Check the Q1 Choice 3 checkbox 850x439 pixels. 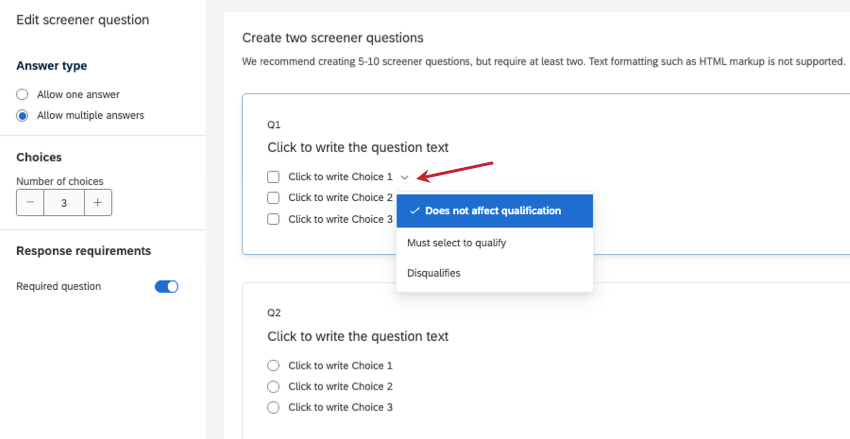click(x=273, y=219)
